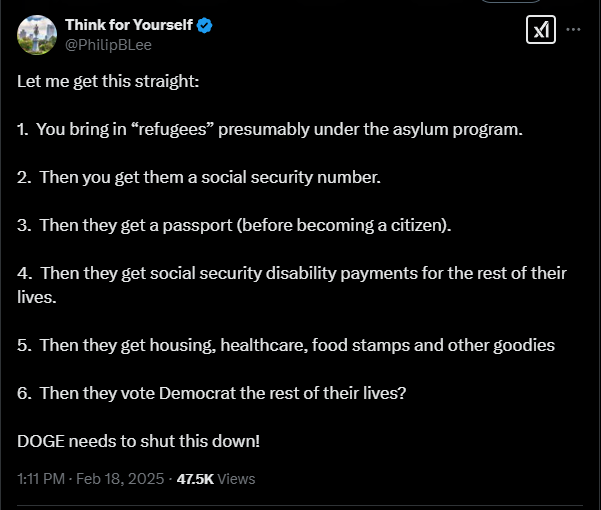
Task: Click the partially visible button above Grok icon
Action: [511, 1]
